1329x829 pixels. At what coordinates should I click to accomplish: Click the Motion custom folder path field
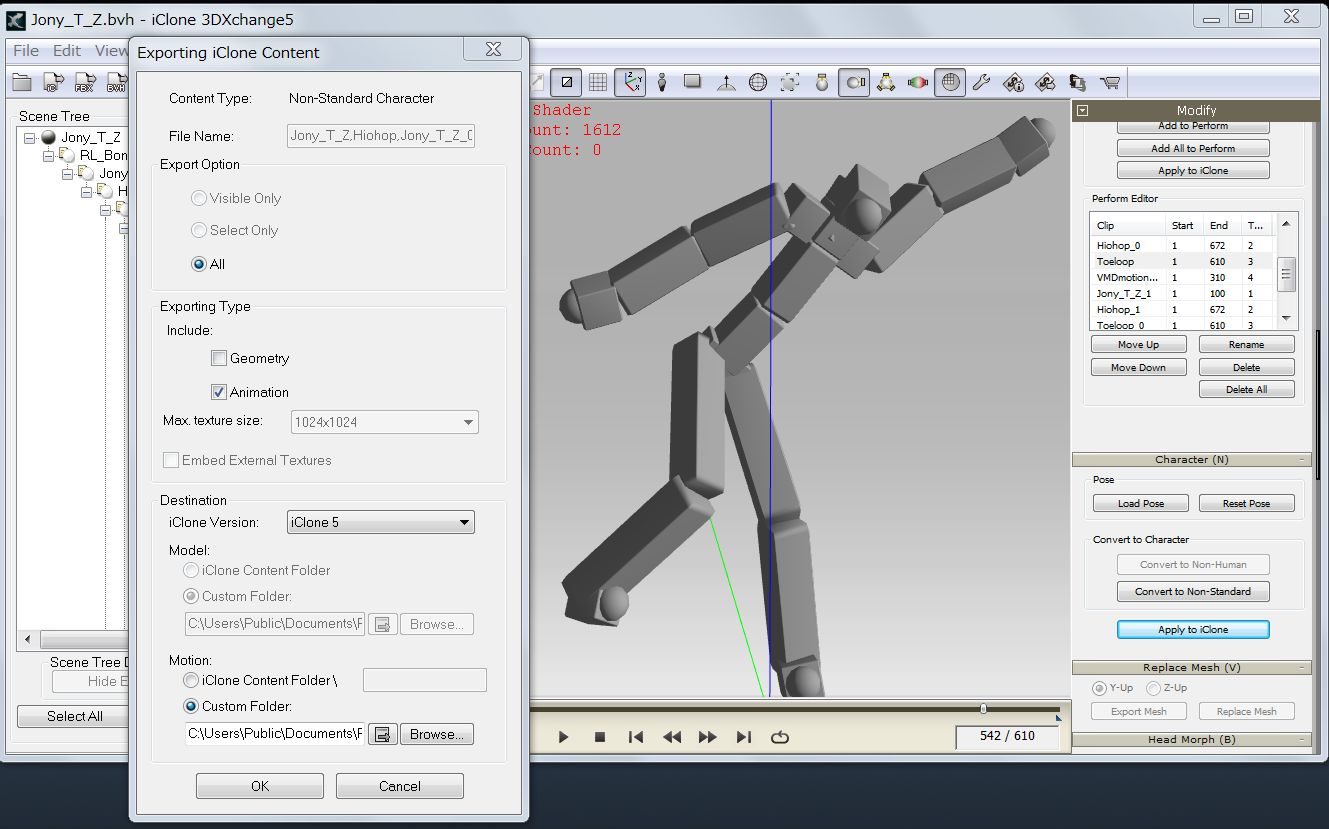(275, 734)
